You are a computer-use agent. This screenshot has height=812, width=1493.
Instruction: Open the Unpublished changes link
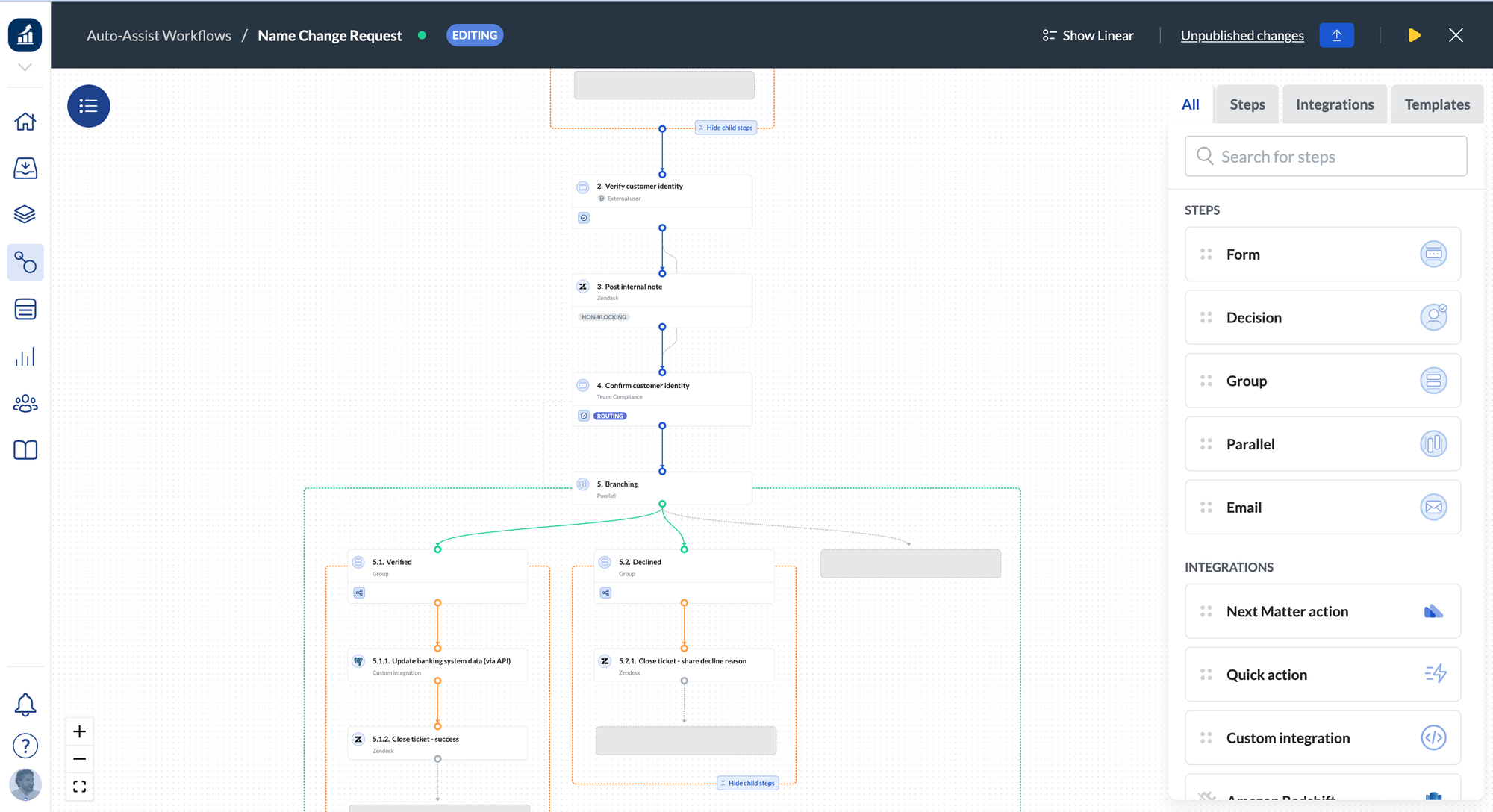(1242, 35)
